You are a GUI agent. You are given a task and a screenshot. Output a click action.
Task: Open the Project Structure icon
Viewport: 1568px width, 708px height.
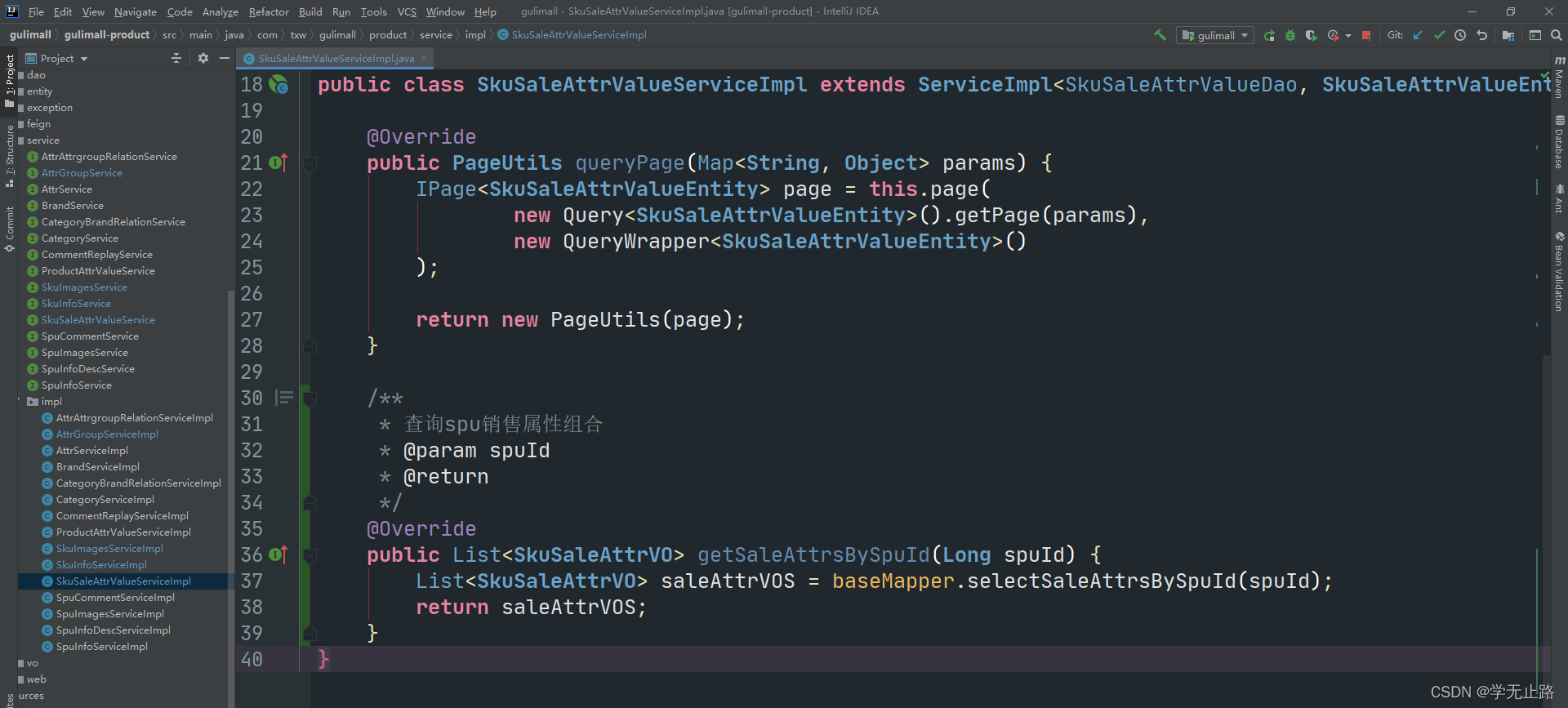click(x=1508, y=35)
